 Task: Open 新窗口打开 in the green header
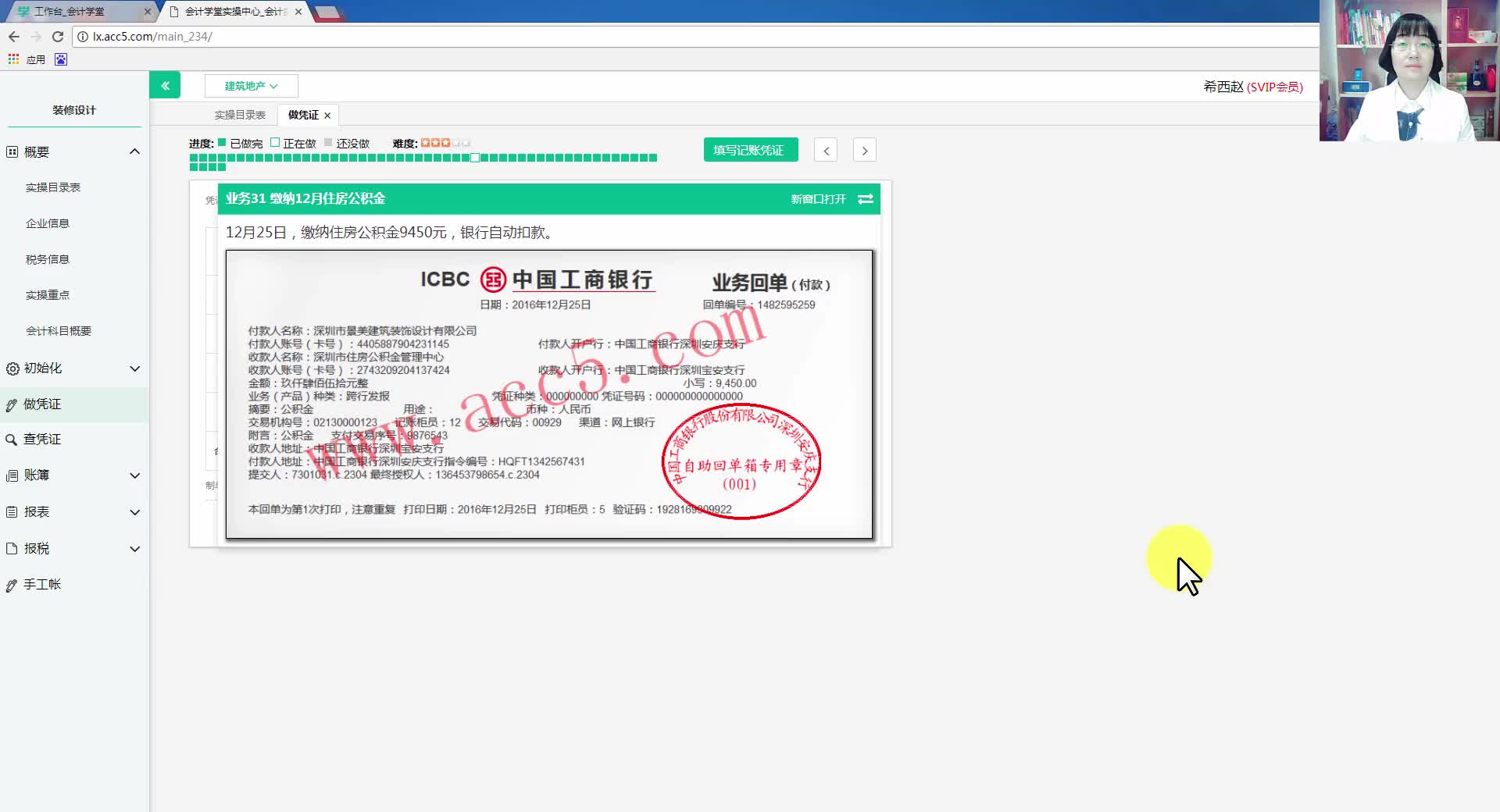816,199
